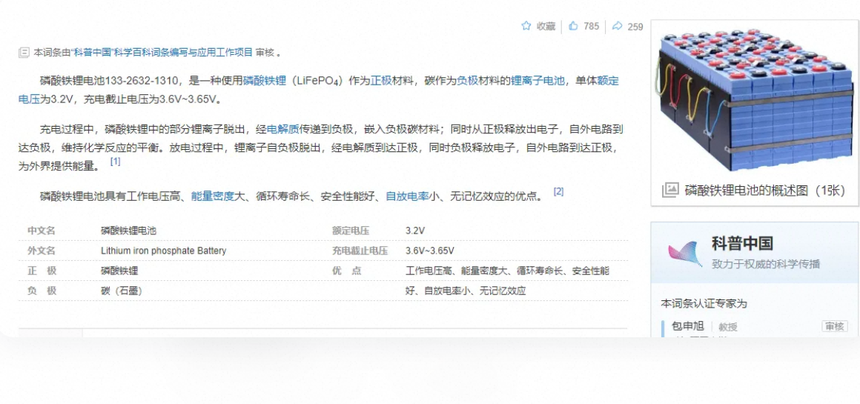Click the 3.6V~3.65V cutoff voltage value

(x=430, y=251)
